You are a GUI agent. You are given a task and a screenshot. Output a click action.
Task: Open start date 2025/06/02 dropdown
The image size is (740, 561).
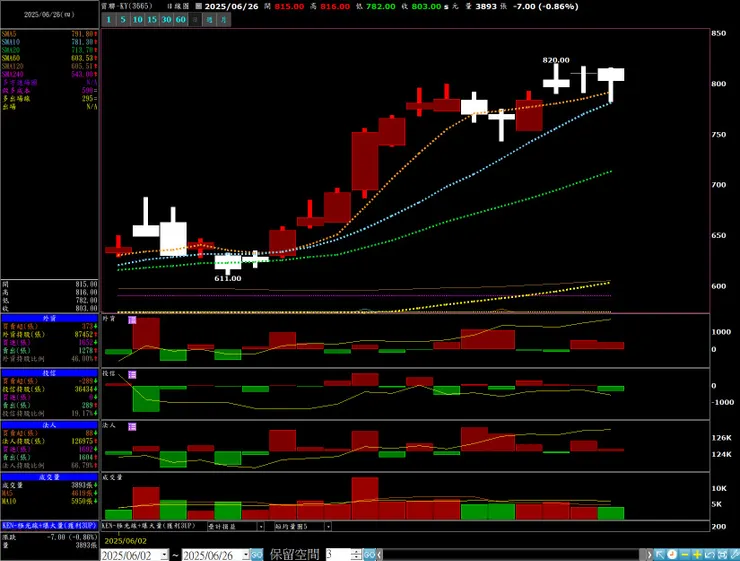(x=164, y=555)
